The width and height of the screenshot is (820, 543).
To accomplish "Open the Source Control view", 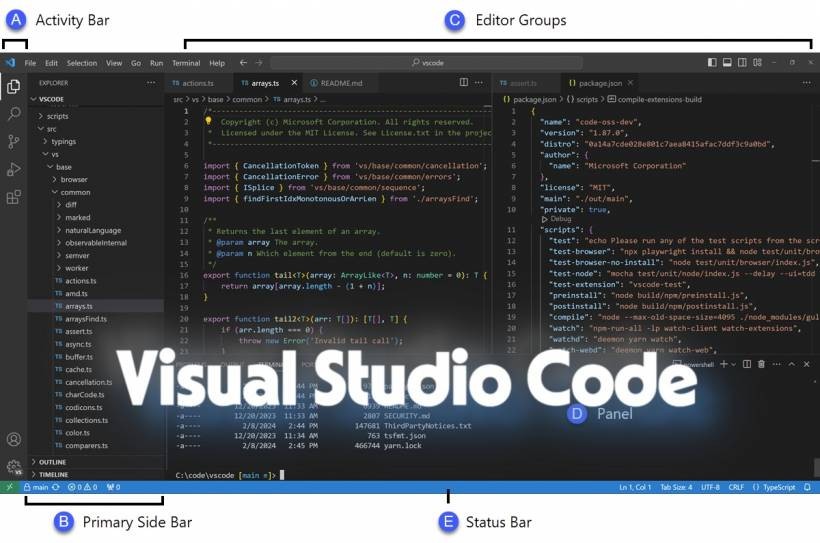I will (x=14, y=141).
